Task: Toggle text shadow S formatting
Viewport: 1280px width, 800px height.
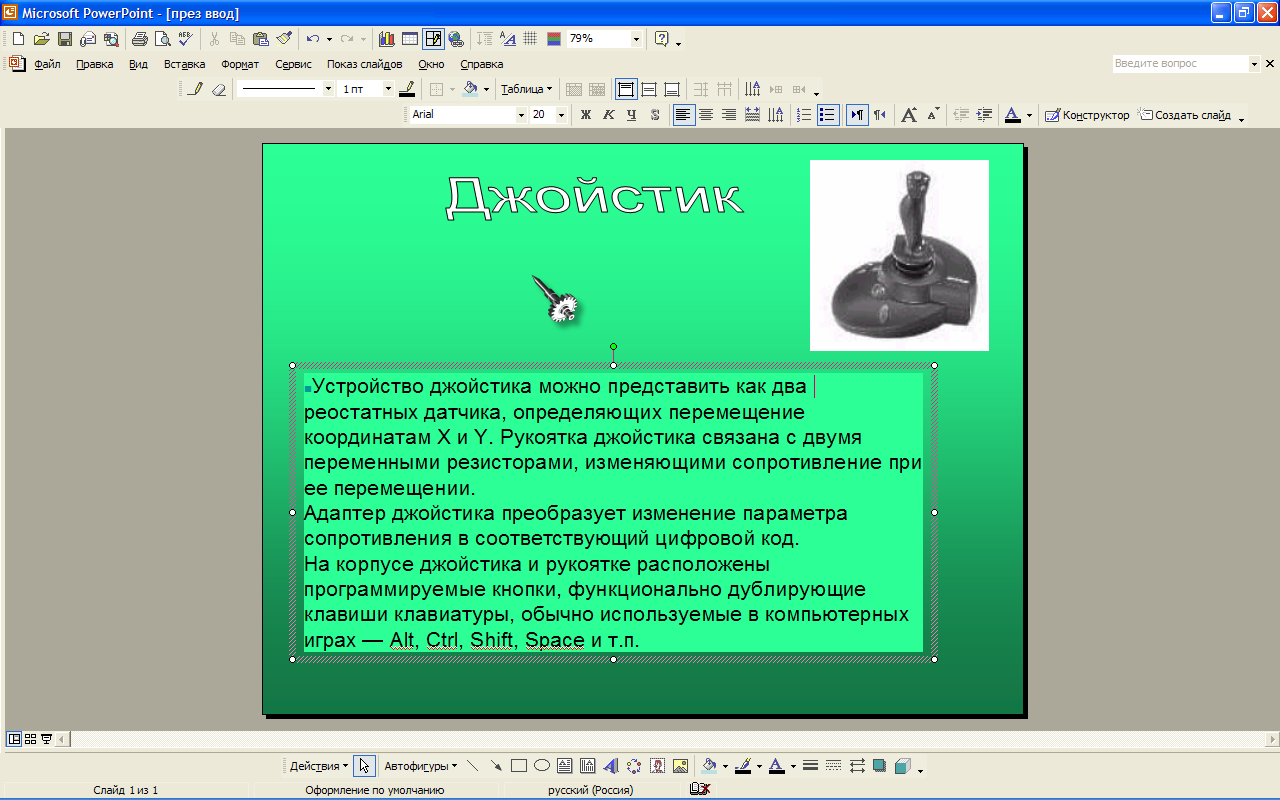Action: (655, 115)
